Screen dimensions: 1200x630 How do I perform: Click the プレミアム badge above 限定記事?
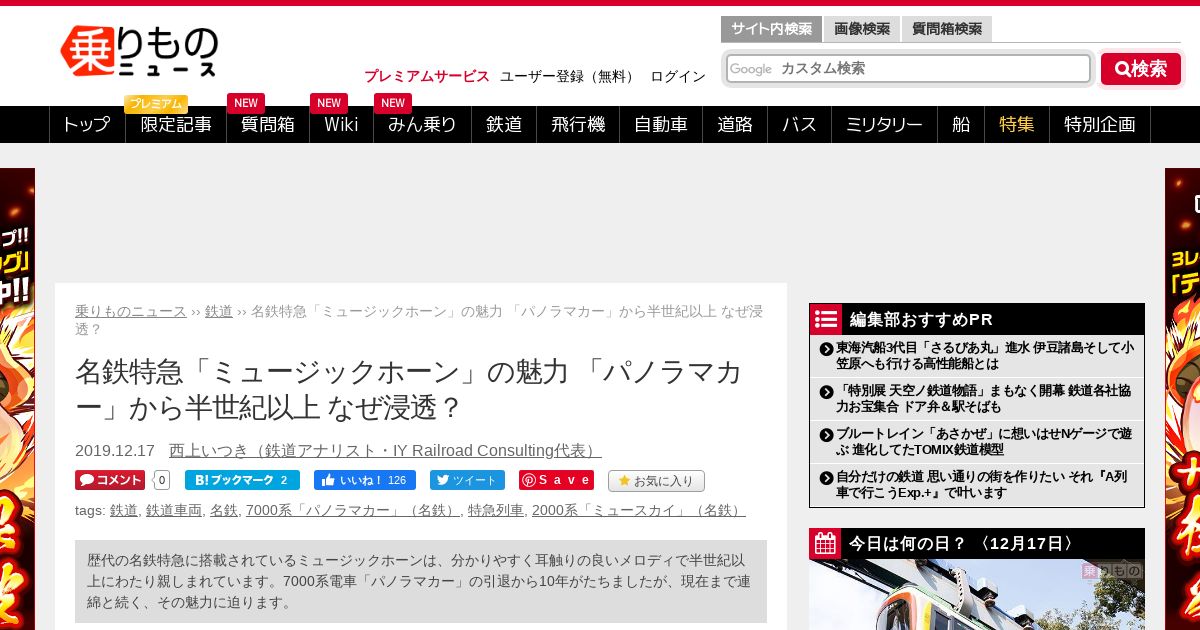[x=156, y=104]
